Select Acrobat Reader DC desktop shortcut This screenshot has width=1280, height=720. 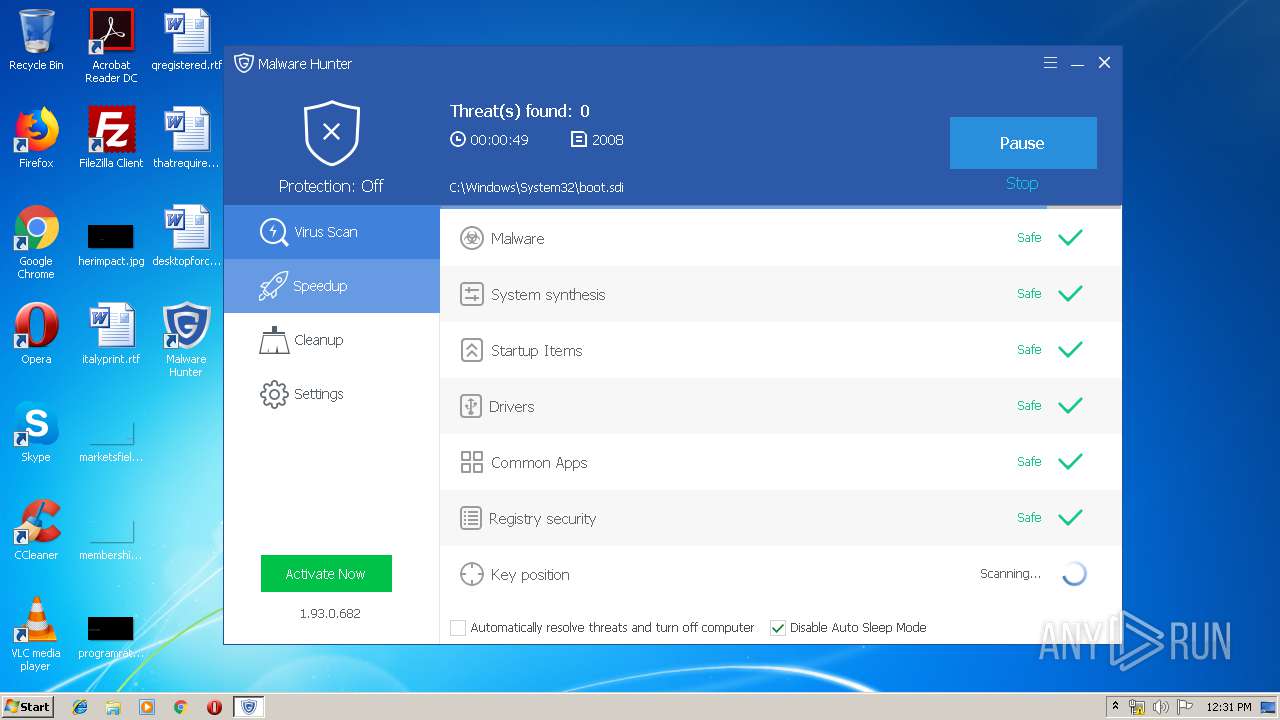pyautogui.click(x=111, y=46)
